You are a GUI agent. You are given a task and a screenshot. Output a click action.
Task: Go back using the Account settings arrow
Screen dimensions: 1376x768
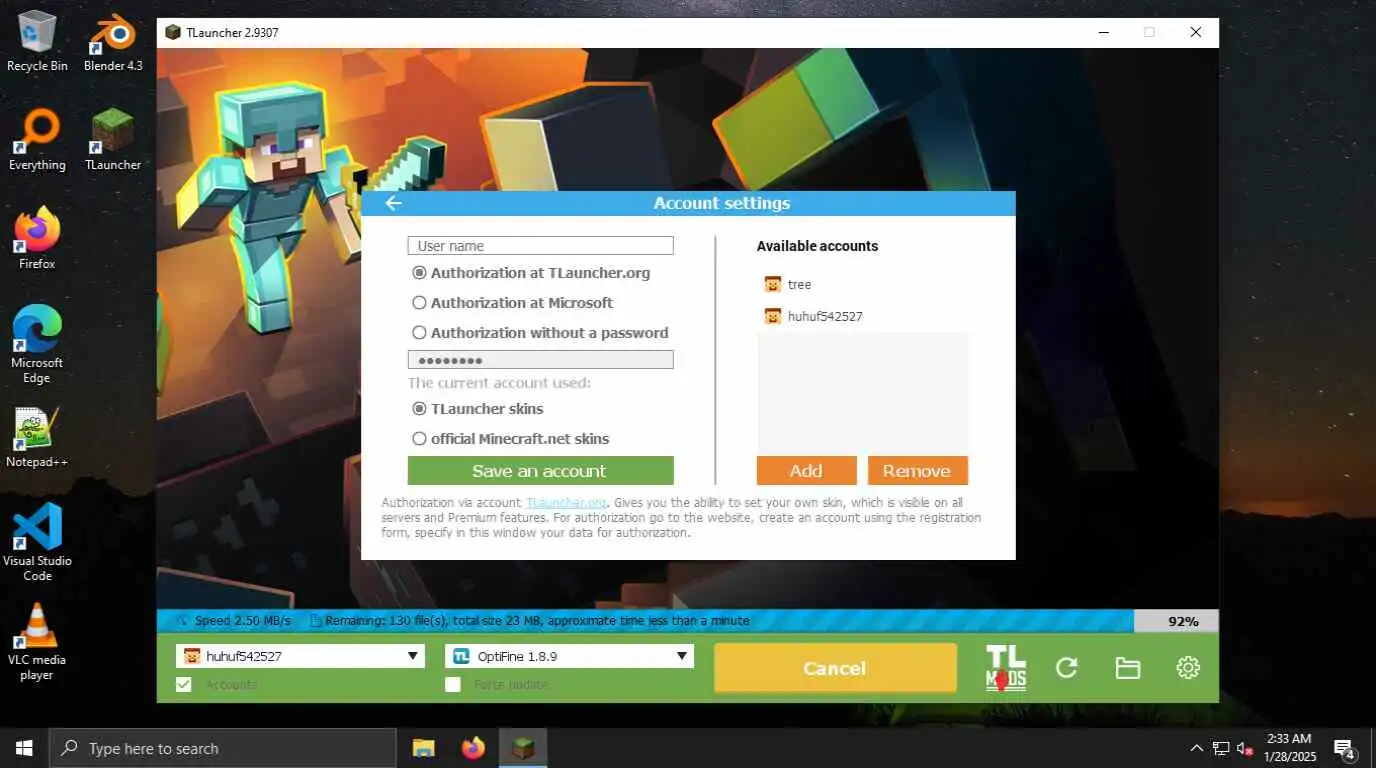click(394, 203)
